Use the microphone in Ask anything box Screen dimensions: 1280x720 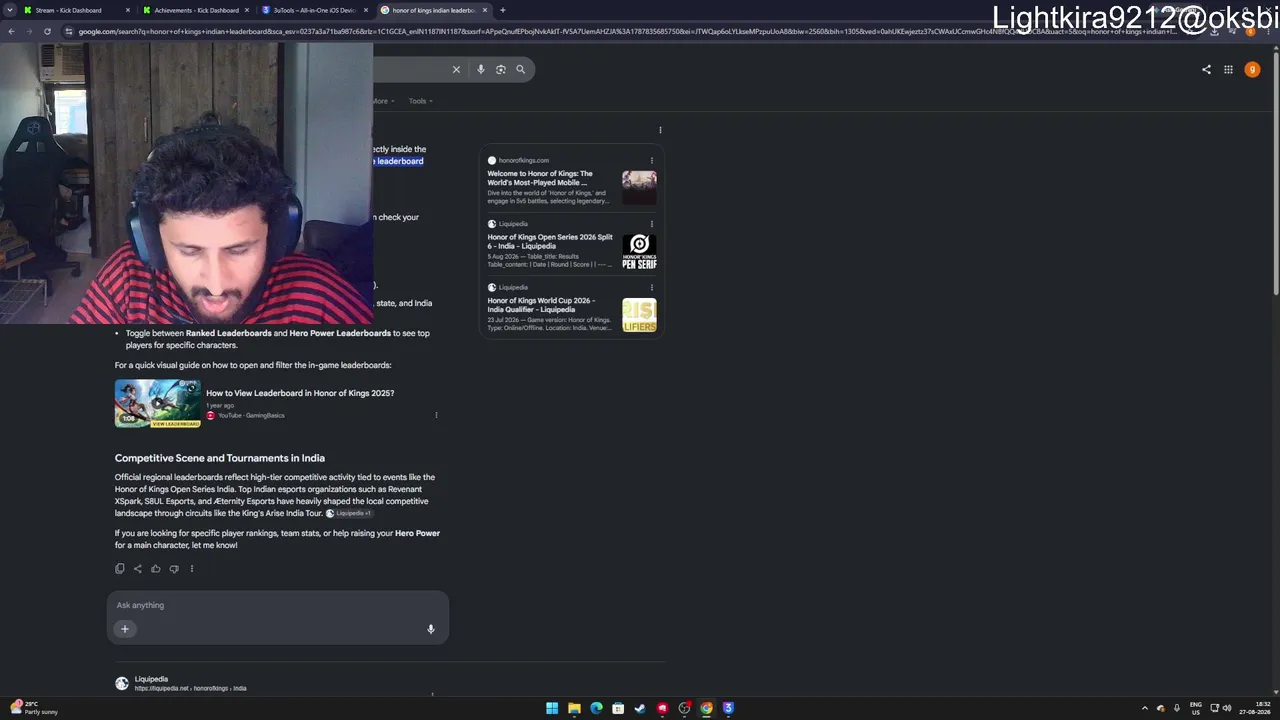pos(431,629)
